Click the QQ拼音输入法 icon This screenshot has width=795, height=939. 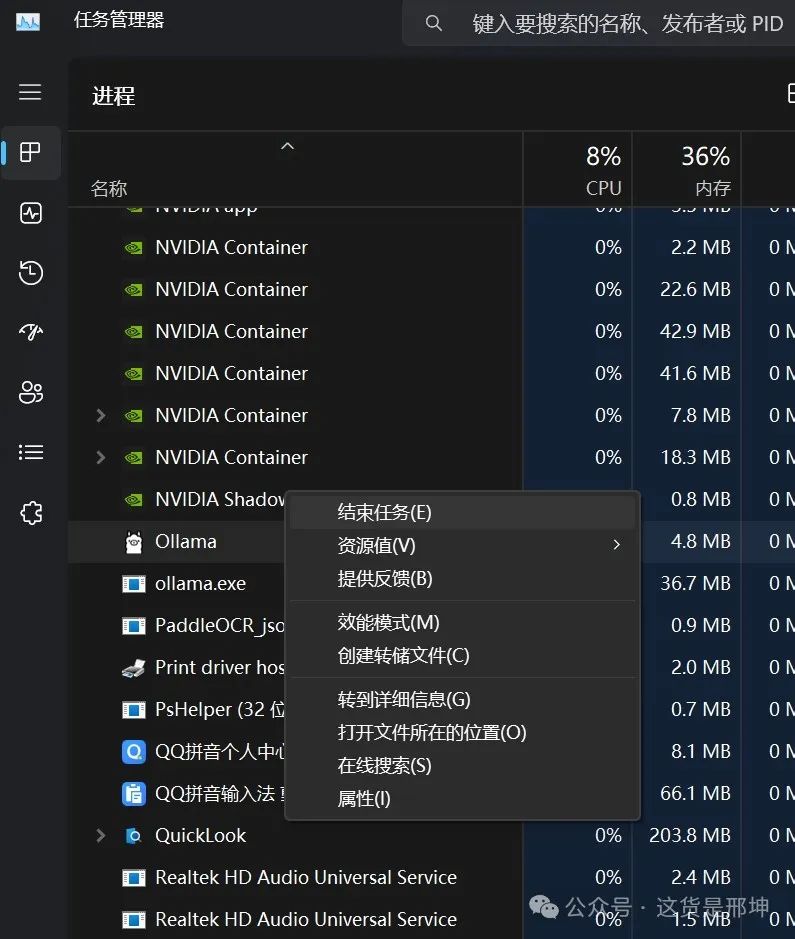(133, 794)
